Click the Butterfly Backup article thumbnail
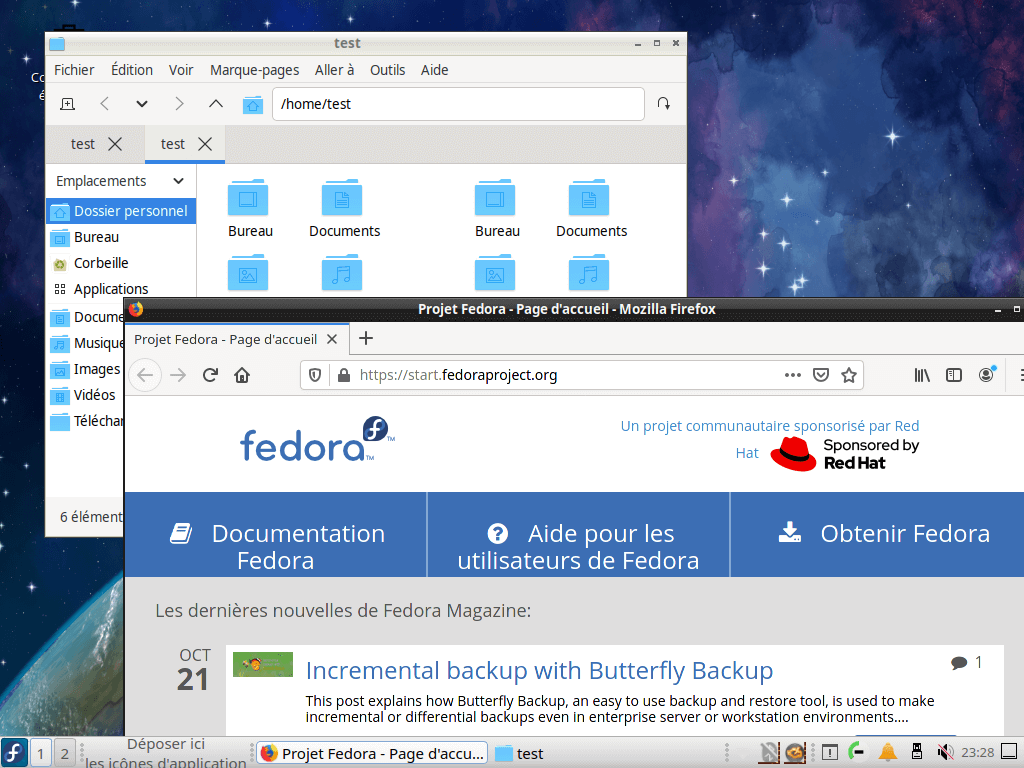Screen dimensions: 1024x768 point(263,664)
